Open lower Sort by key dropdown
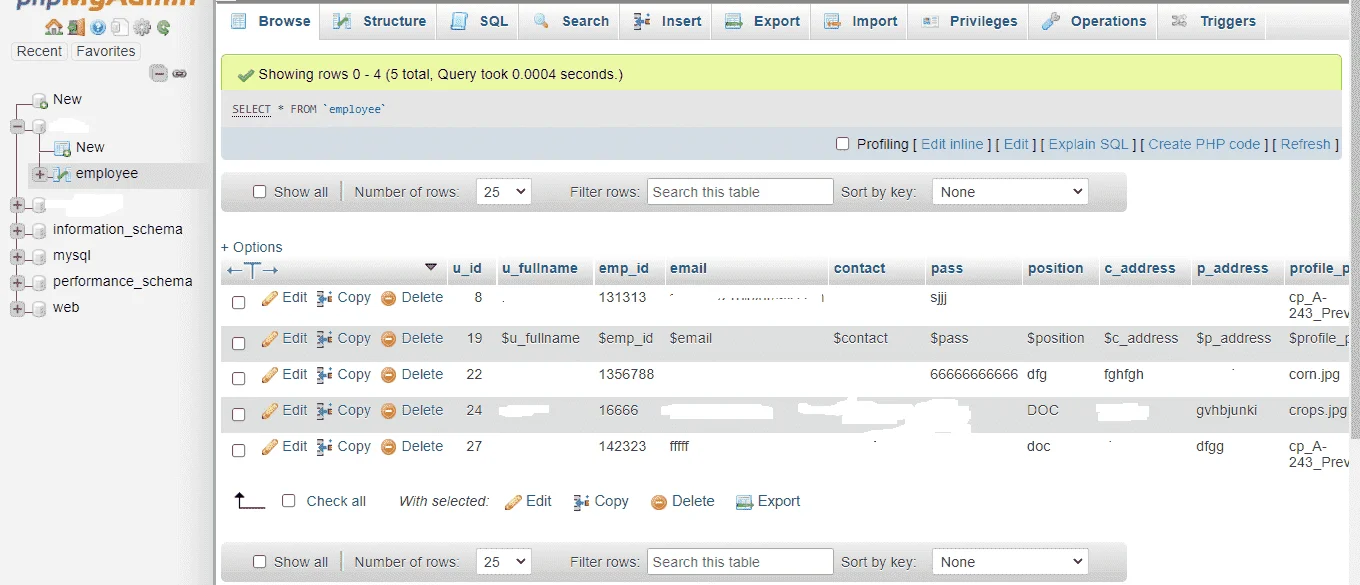1360x585 pixels. [x=1010, y=562]
